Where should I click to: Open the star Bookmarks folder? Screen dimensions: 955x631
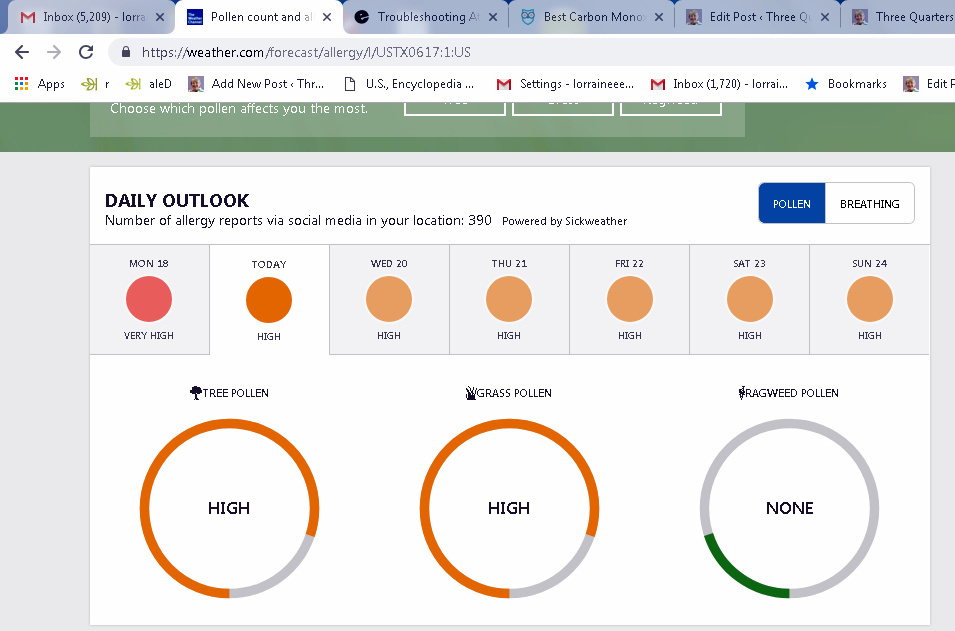coord(846,84)
